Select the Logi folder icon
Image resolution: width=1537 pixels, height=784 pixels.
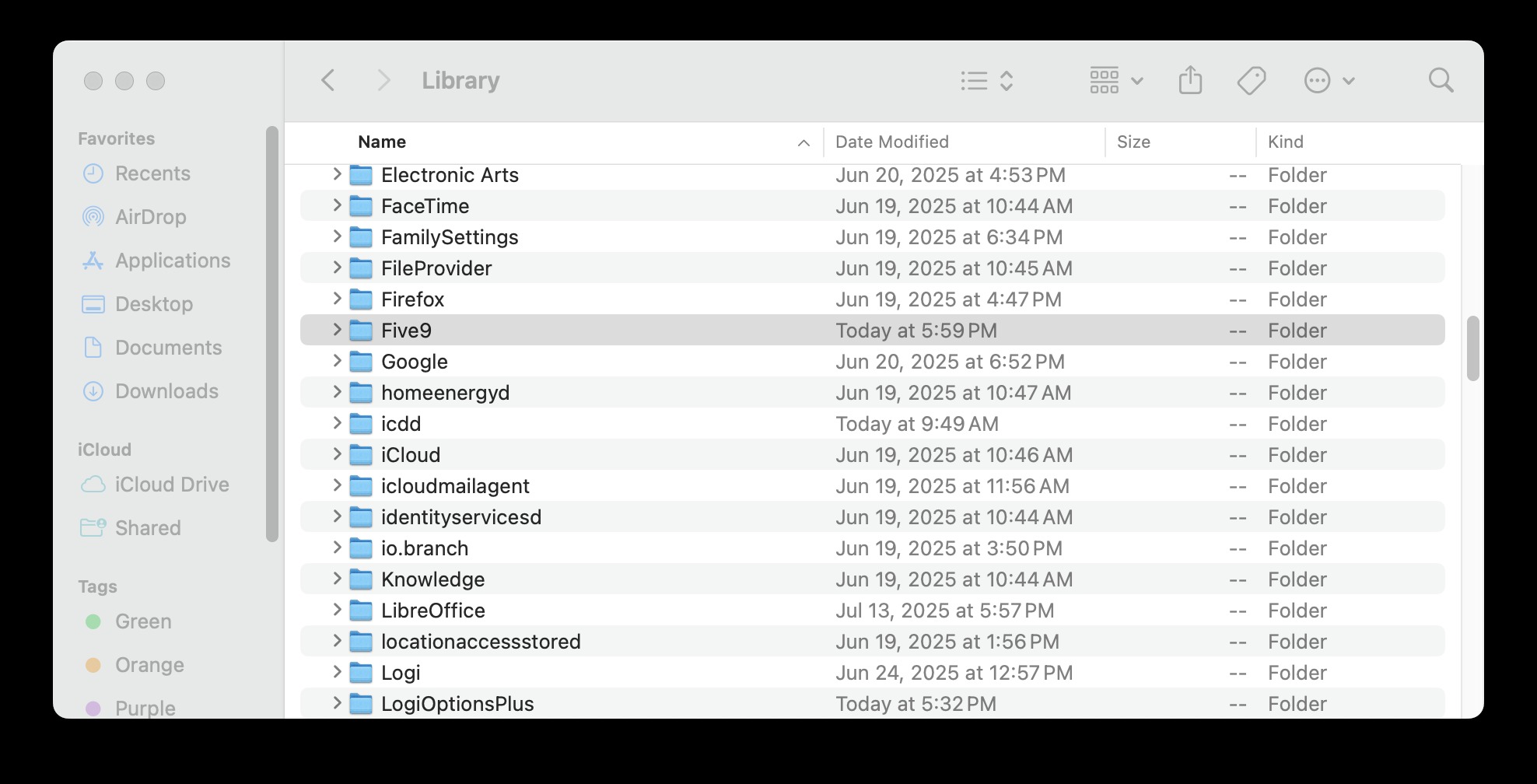tap(361, 673)
